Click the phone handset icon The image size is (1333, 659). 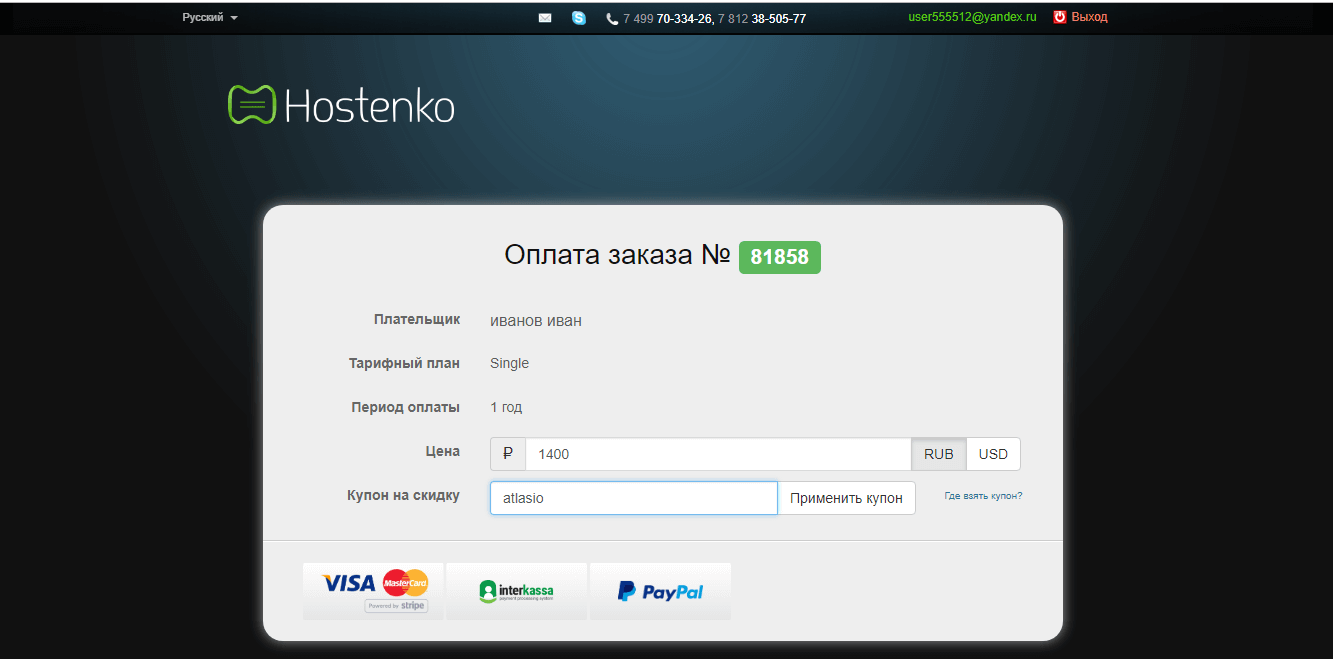[612, 19]
